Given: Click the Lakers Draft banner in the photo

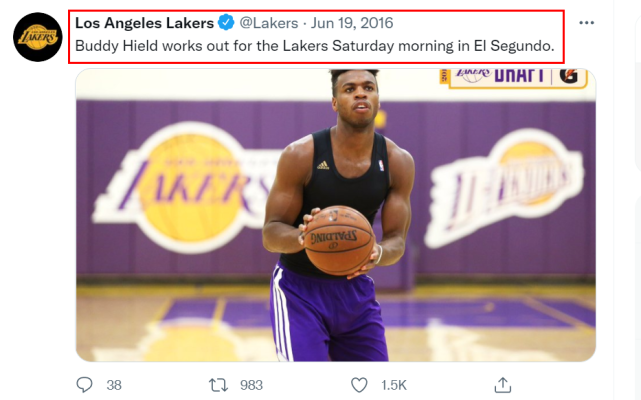Looking at the screenshot, I should click(x=513, y=78).
